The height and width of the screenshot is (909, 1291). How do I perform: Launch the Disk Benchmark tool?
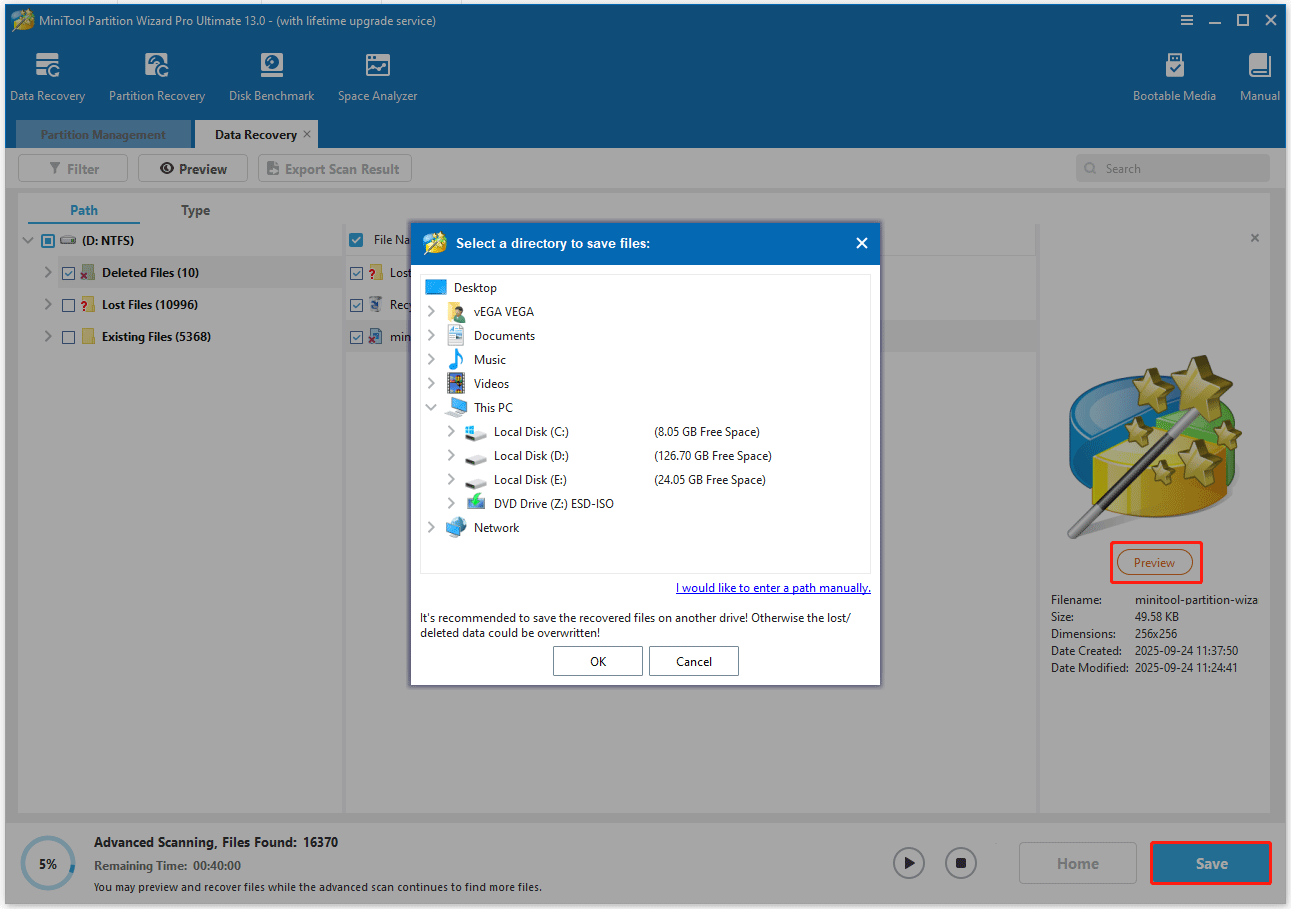(x=271, y=75)
